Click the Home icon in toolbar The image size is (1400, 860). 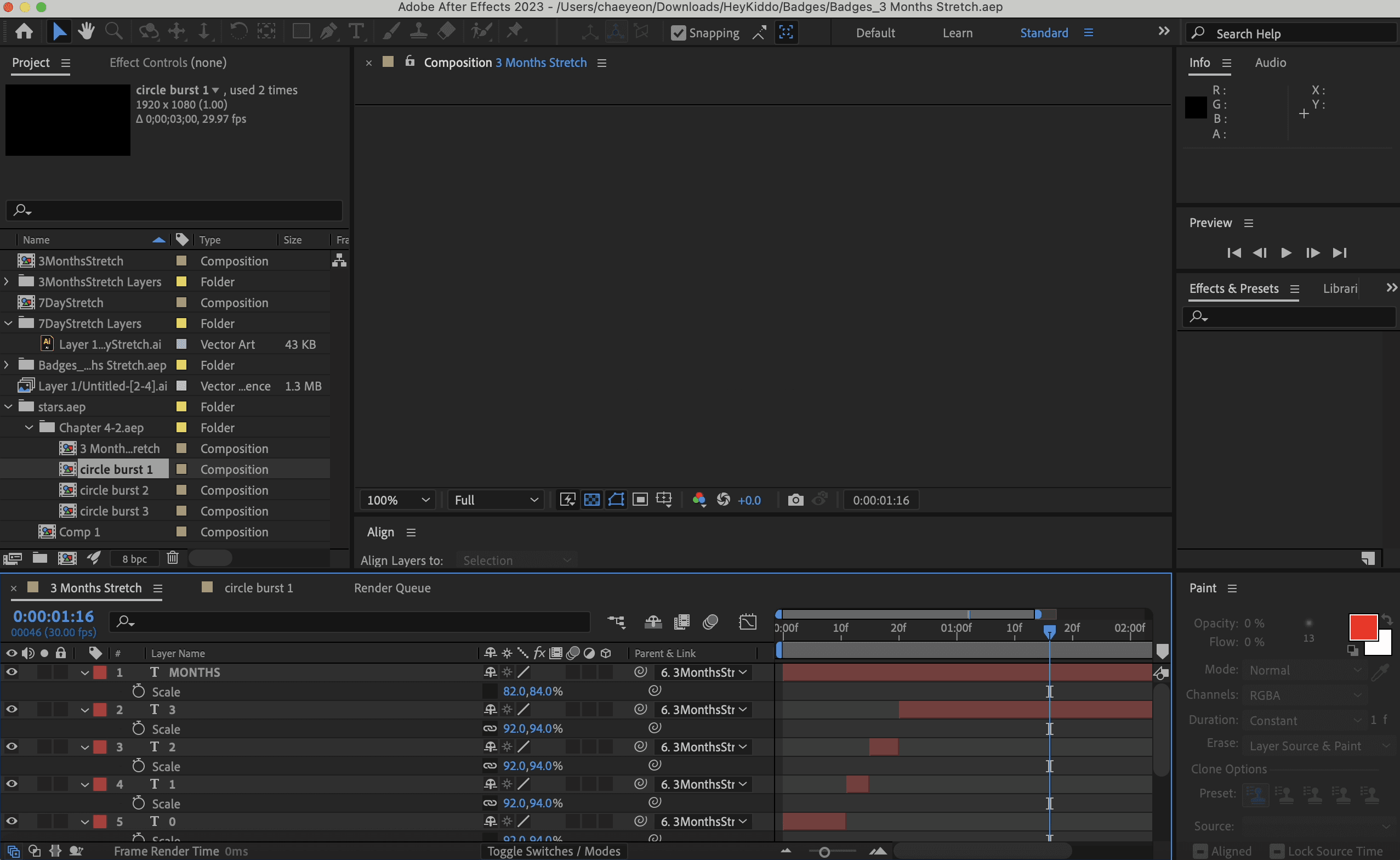click(24, 31)
